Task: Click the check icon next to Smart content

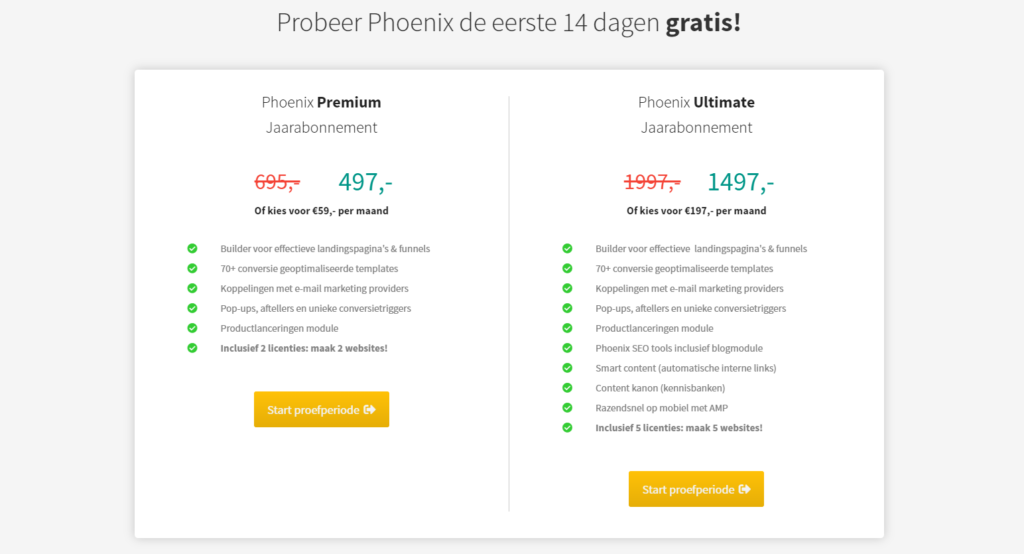Action: tap(567, 368)
